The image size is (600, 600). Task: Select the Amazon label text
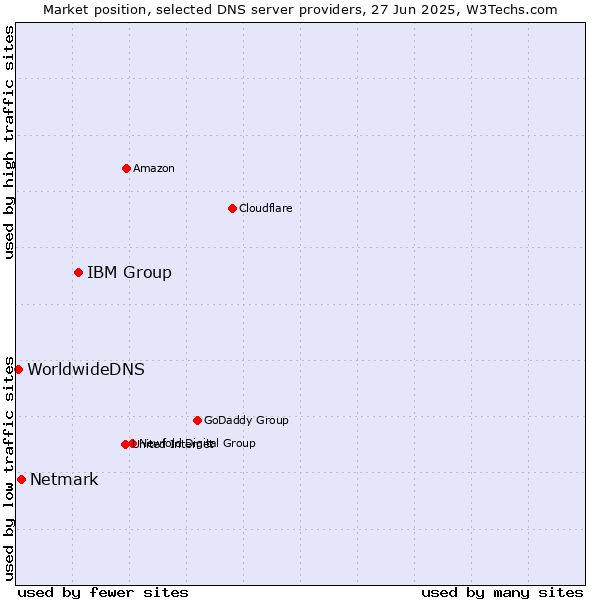154,168
